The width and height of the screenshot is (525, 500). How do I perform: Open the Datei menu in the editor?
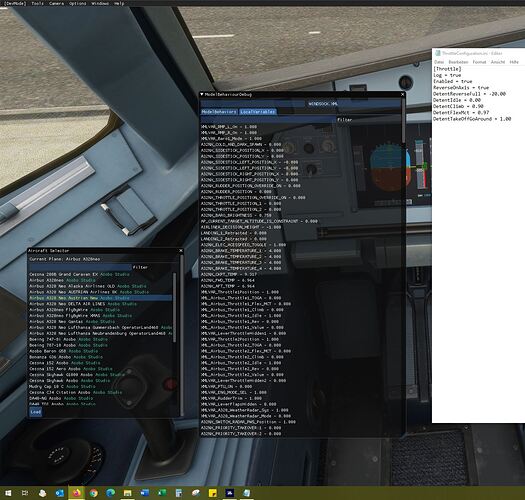(439, 62)
